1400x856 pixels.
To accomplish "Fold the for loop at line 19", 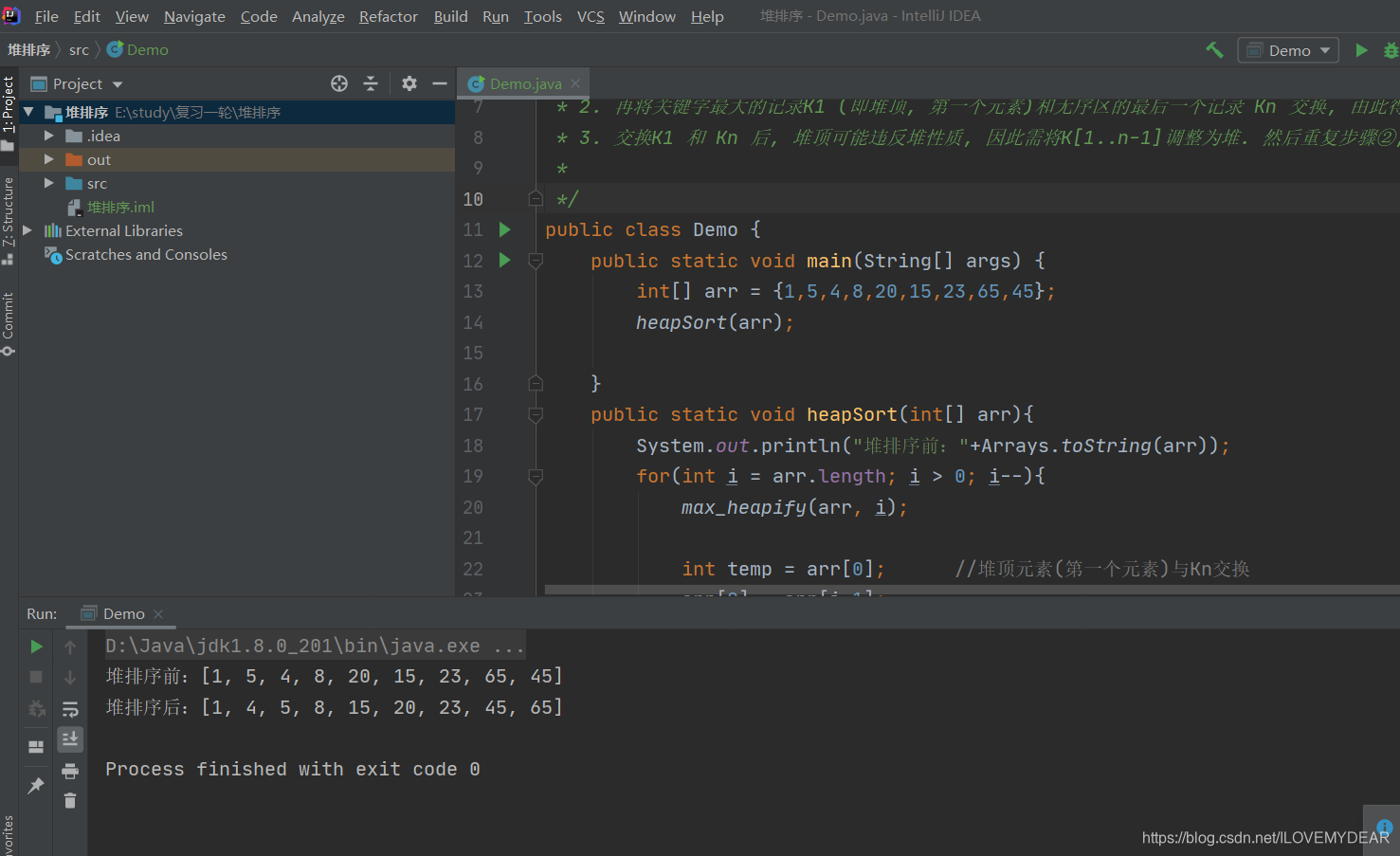I will coord(536,476).
